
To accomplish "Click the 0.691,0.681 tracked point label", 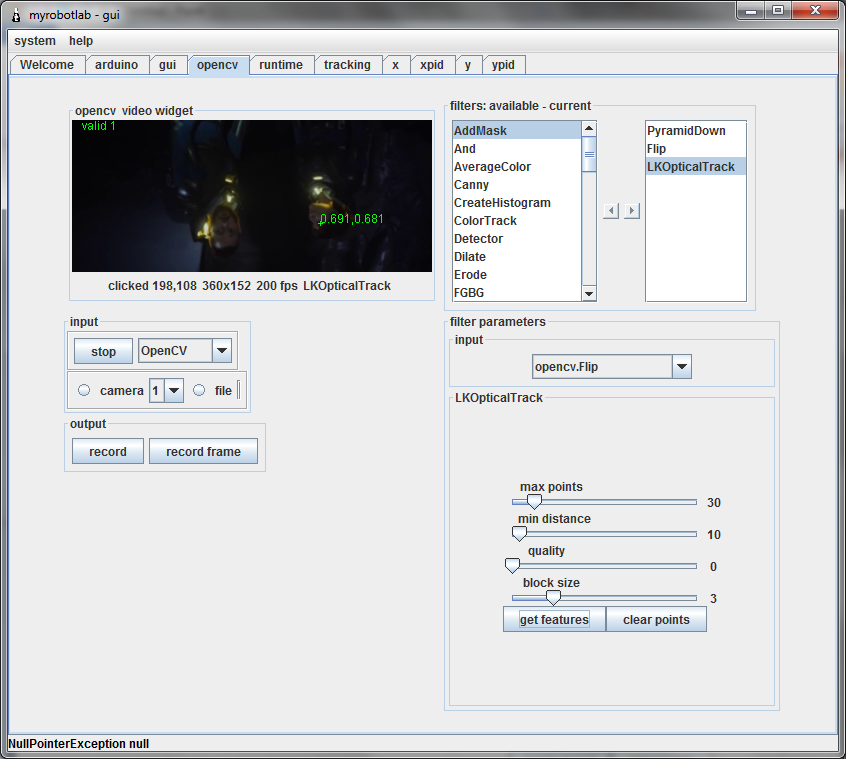I will click(x=351, y=218).
